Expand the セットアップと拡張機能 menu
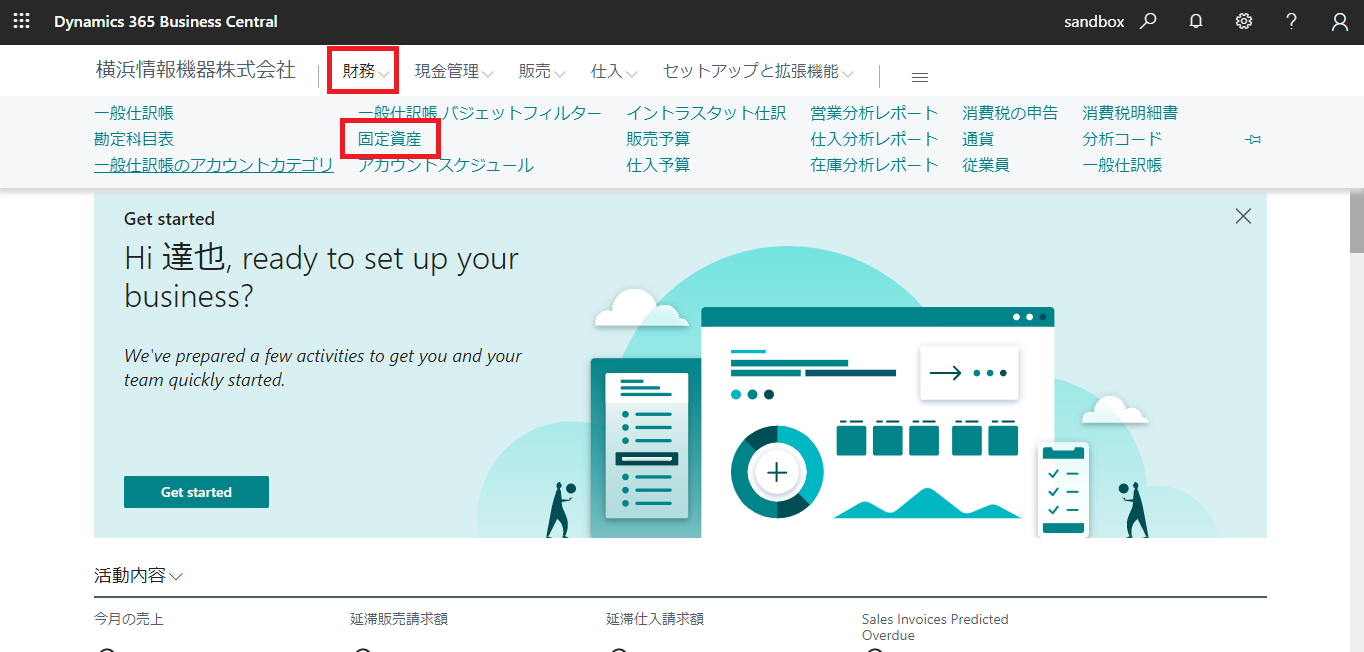 (758, 72)
